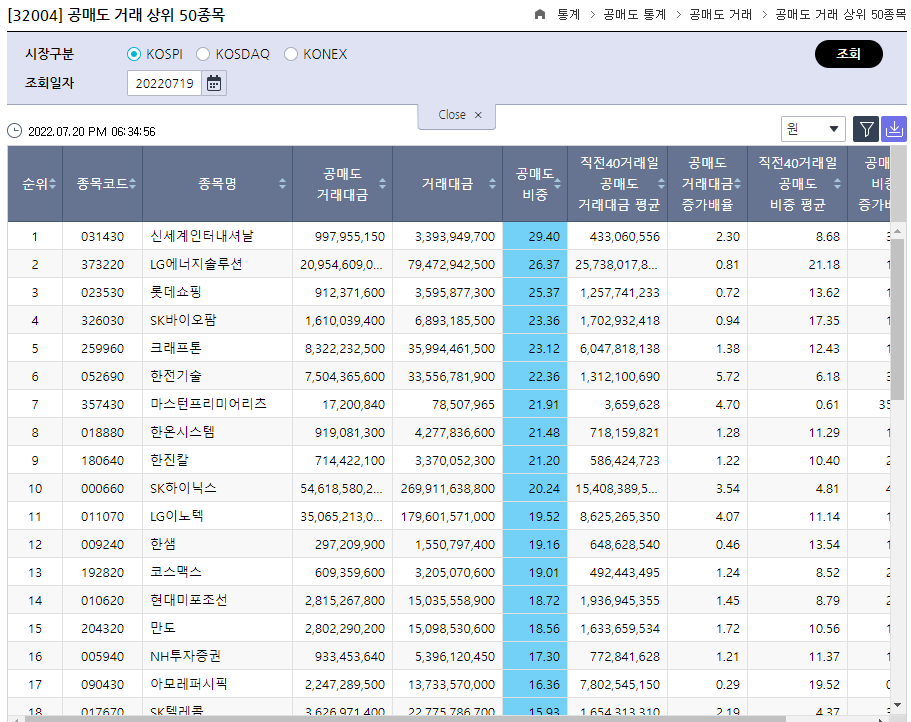Select stock name 신세계인터내셔날
Viewport: 911px width, 722px height.
[x=202, y=236]
